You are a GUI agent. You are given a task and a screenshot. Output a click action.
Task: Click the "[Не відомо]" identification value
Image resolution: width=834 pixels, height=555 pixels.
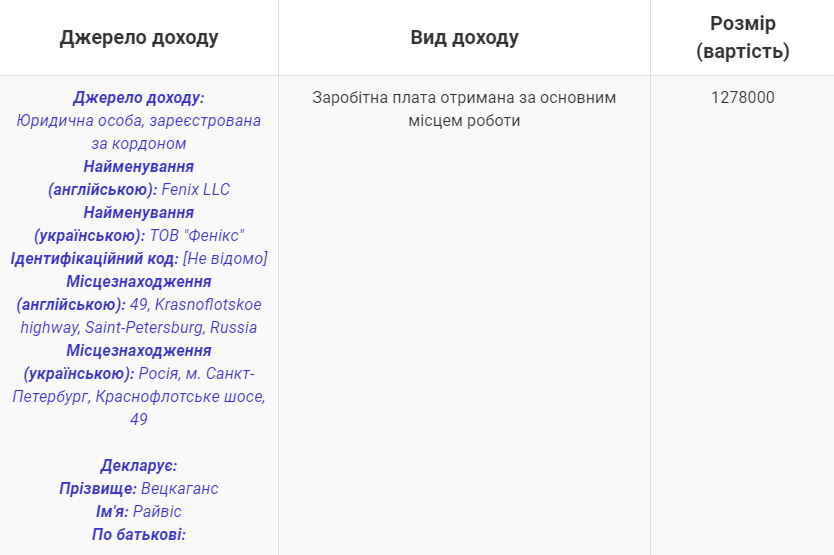pos(225,259)
